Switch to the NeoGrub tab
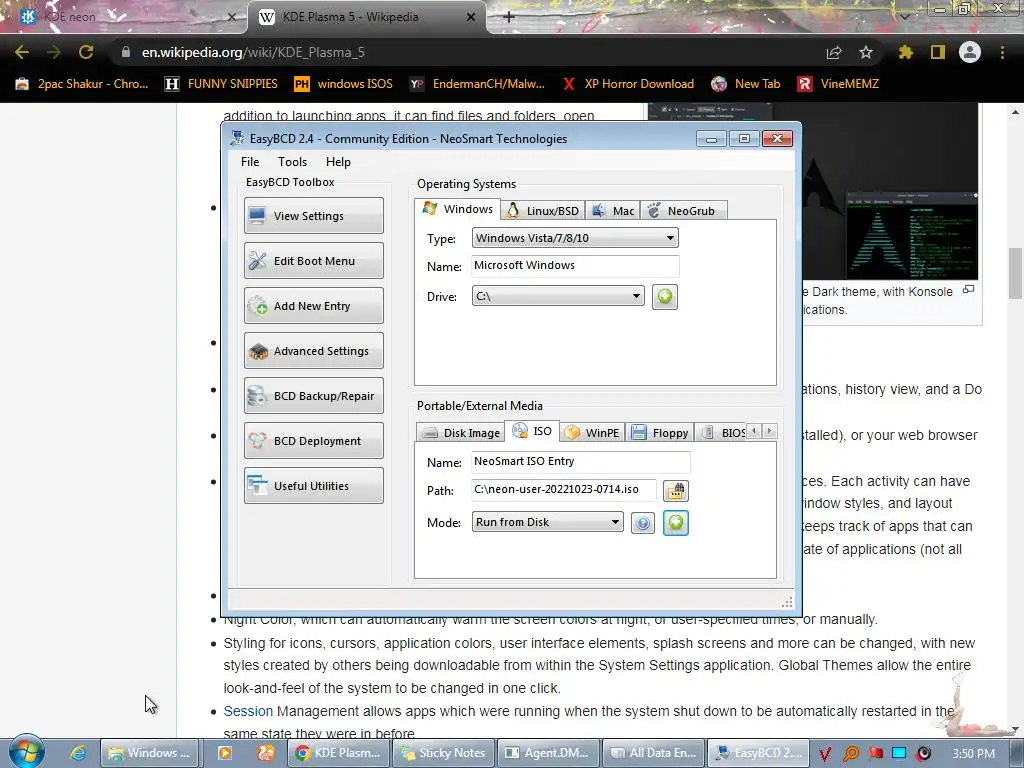 [683, 210]
